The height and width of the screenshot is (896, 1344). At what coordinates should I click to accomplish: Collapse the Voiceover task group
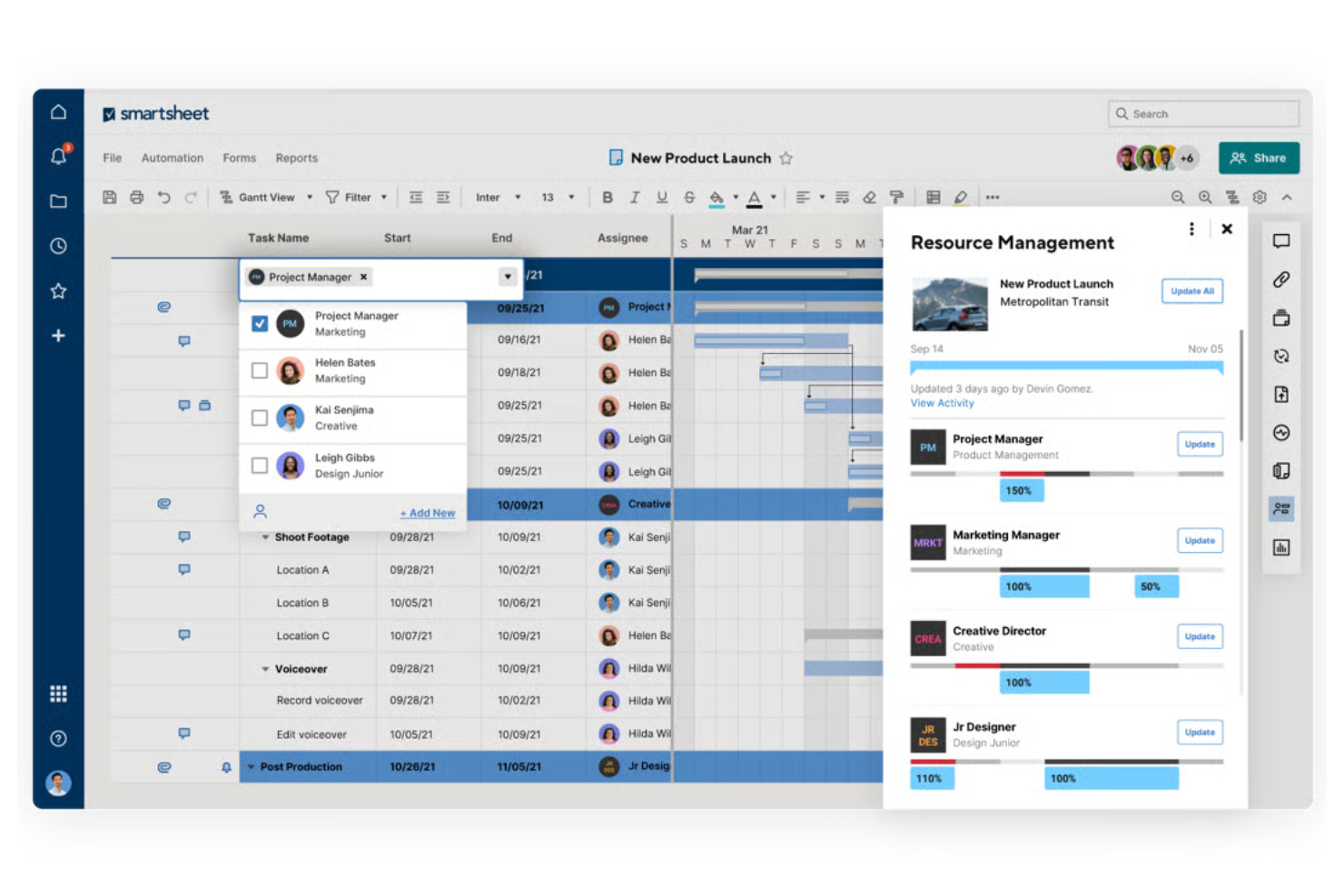click(265, 668)
